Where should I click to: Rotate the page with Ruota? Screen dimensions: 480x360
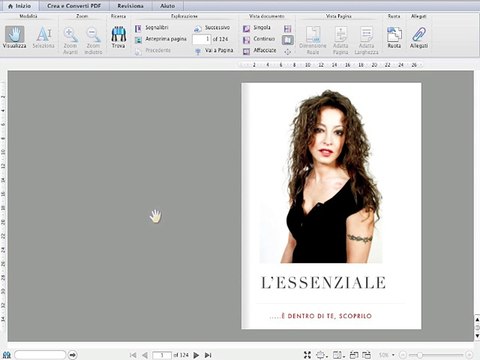click(394, 37)
